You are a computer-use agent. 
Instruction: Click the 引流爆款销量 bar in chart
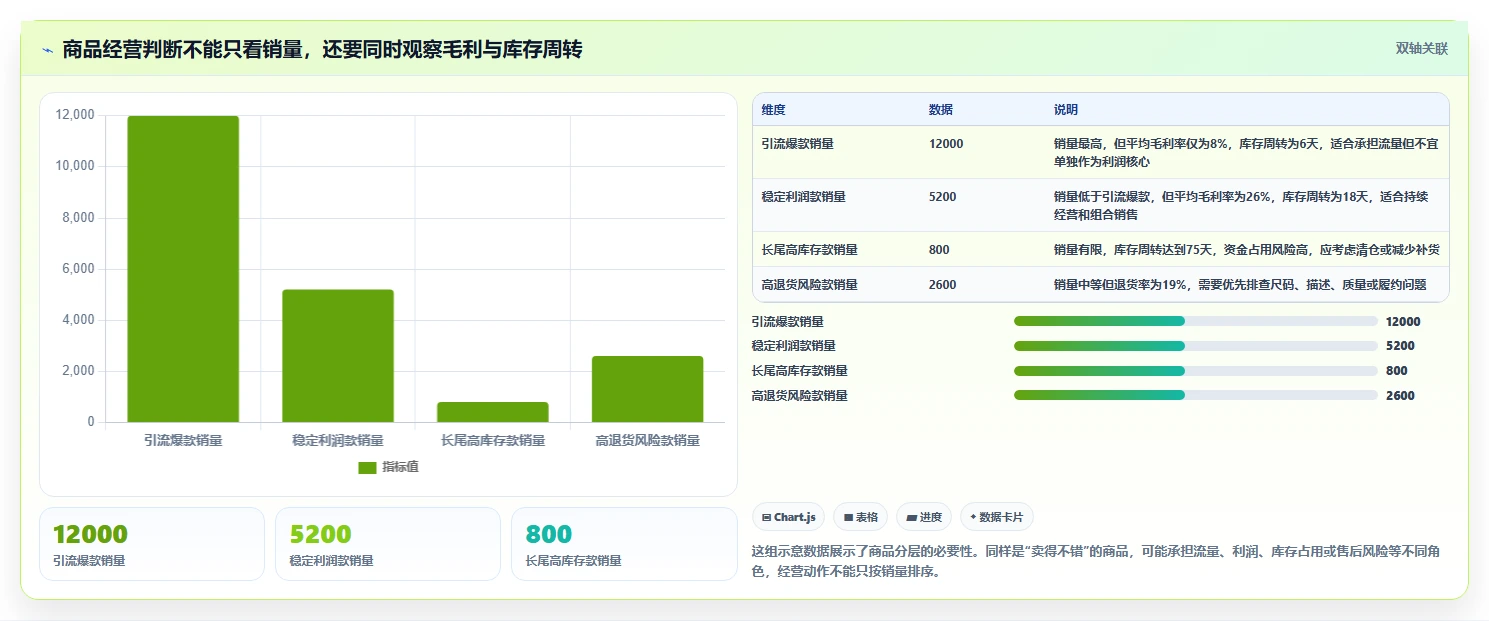[x=183, y=269]
